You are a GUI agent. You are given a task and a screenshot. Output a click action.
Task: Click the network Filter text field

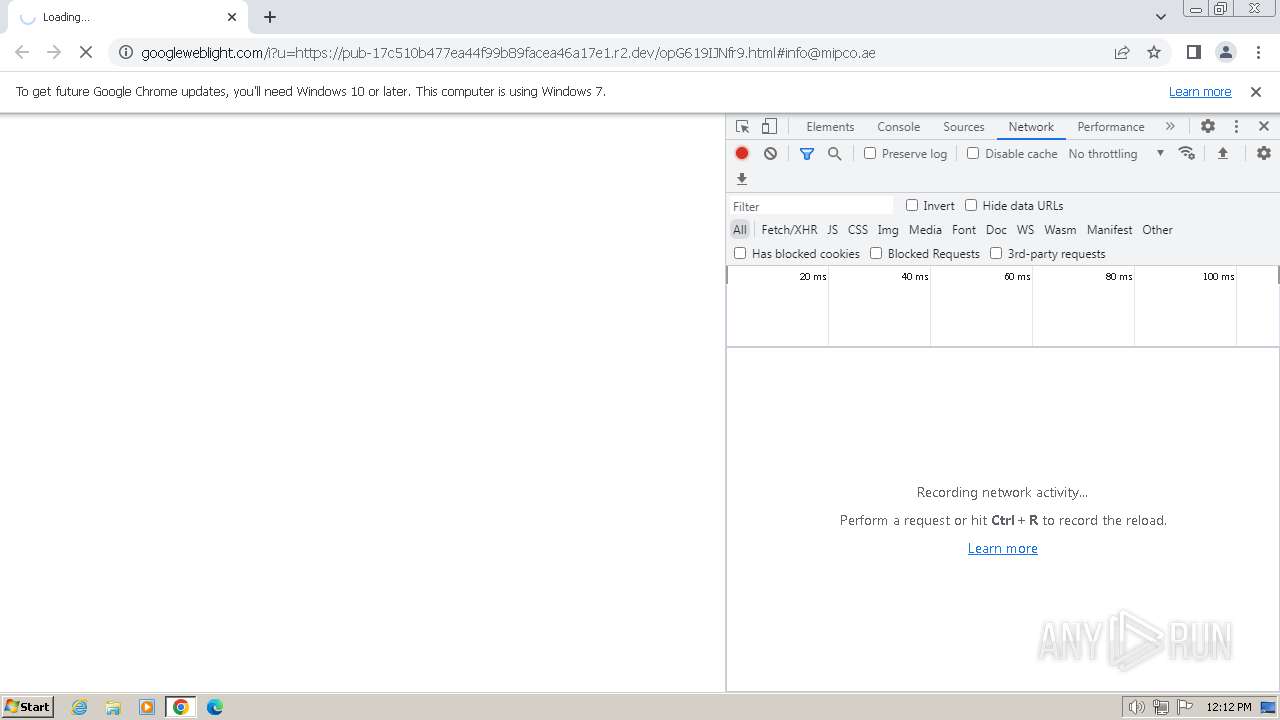[x=812, y=206]
